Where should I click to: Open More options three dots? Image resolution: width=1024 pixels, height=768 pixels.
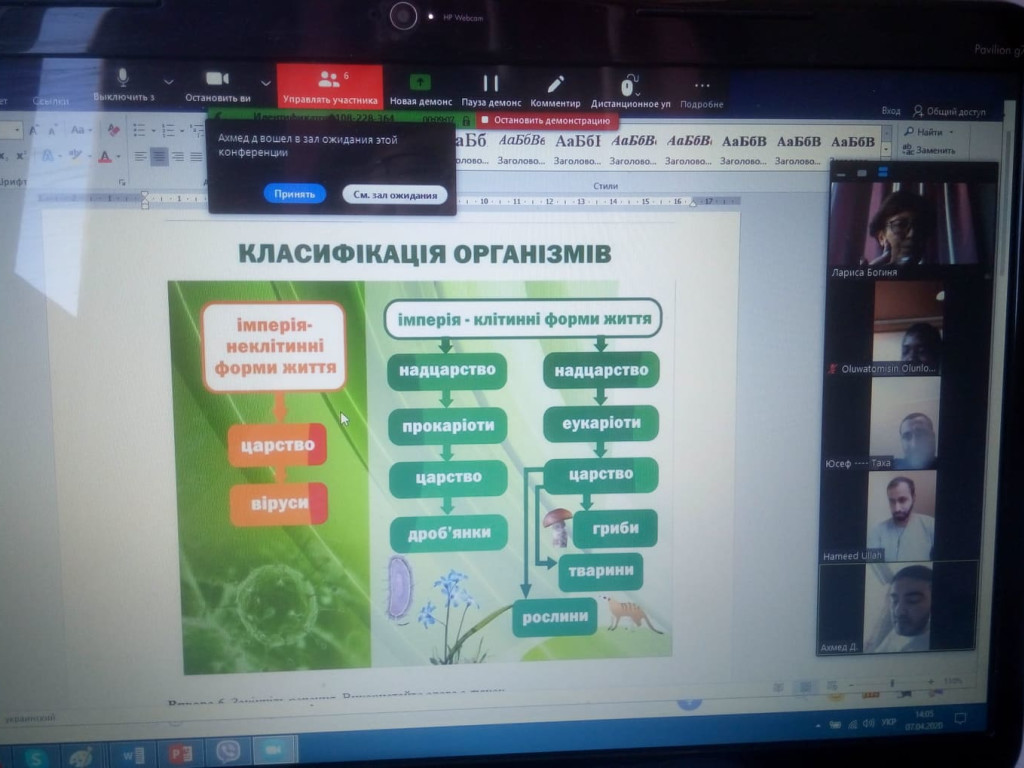[x=701, y=93]
